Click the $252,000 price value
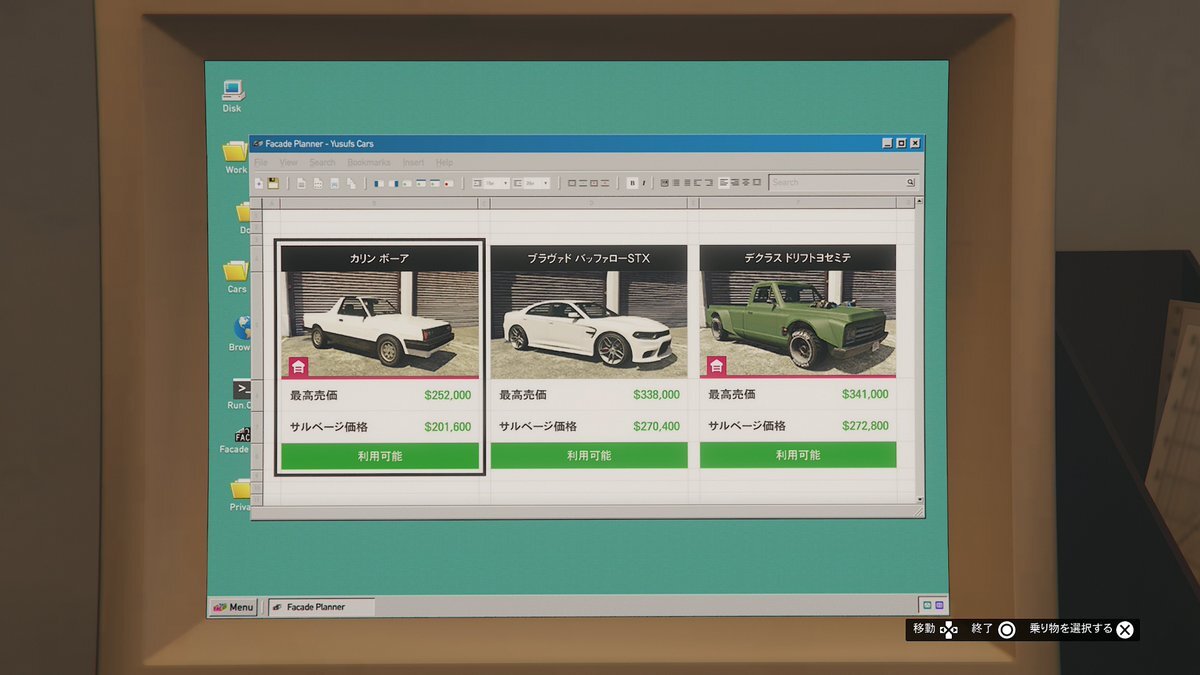Image resolution: width=1200 pixels, height=675 pixels. 447,395
